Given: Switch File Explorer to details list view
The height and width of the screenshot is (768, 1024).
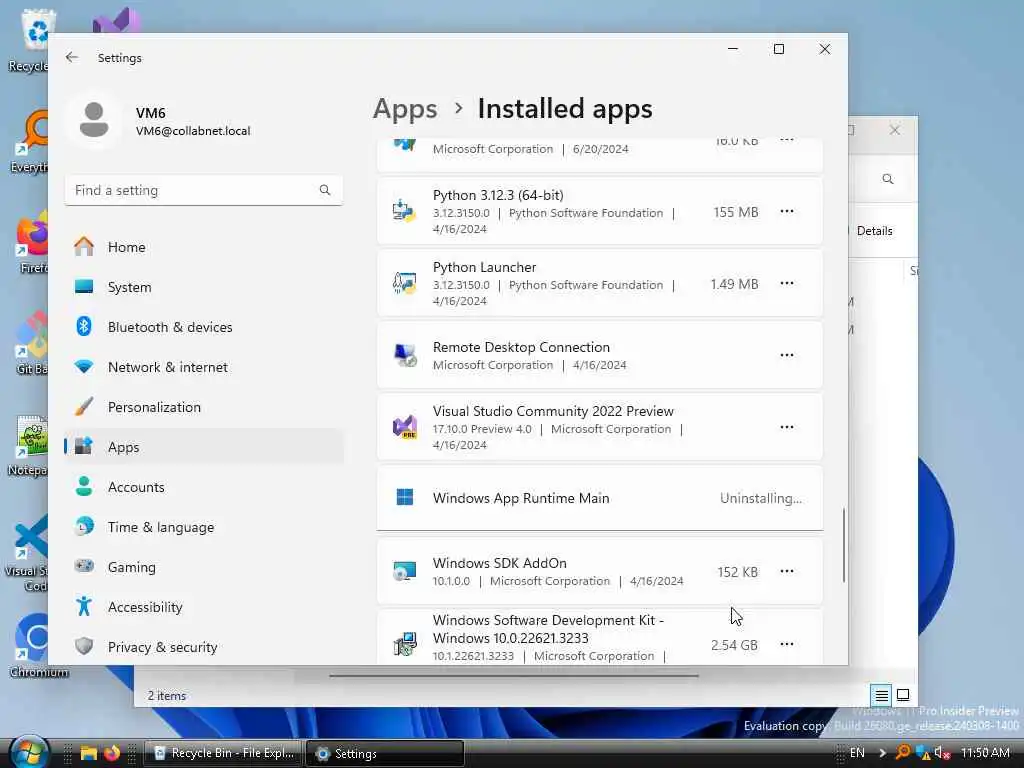Looking at the screenshot, I should tap(881, 696).
